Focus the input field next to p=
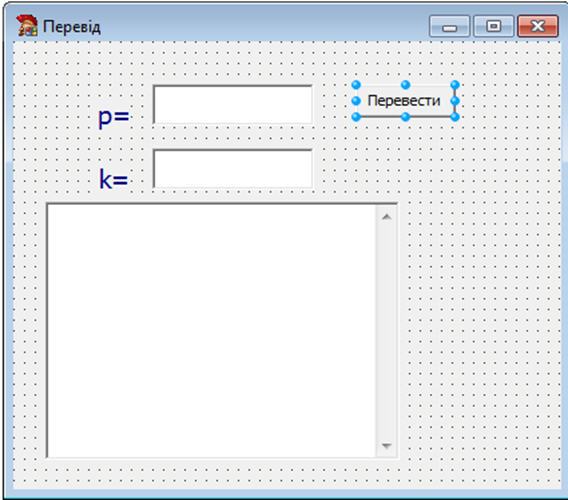The height and width of the screenshot is (500, 568). (x=233, y=105)
